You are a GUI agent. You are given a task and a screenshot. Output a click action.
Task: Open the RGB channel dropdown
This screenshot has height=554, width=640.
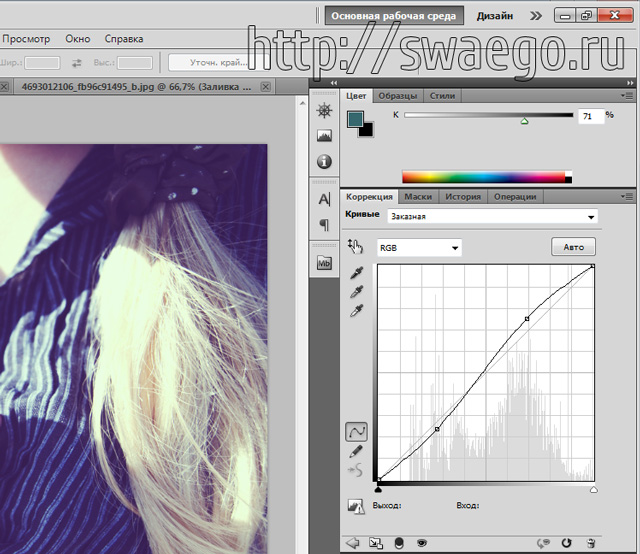(419, 248)
